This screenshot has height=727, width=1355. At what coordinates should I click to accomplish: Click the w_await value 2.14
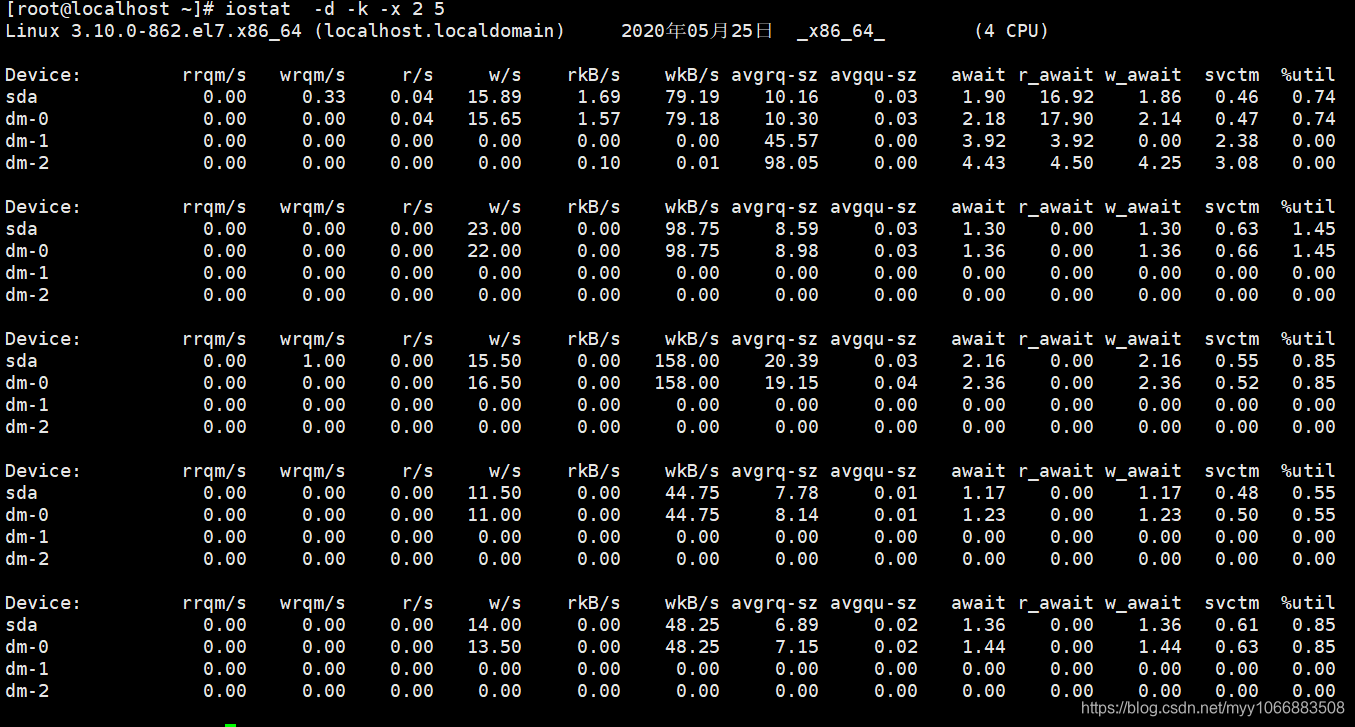pyautogui.click(x=1160, y=119)
